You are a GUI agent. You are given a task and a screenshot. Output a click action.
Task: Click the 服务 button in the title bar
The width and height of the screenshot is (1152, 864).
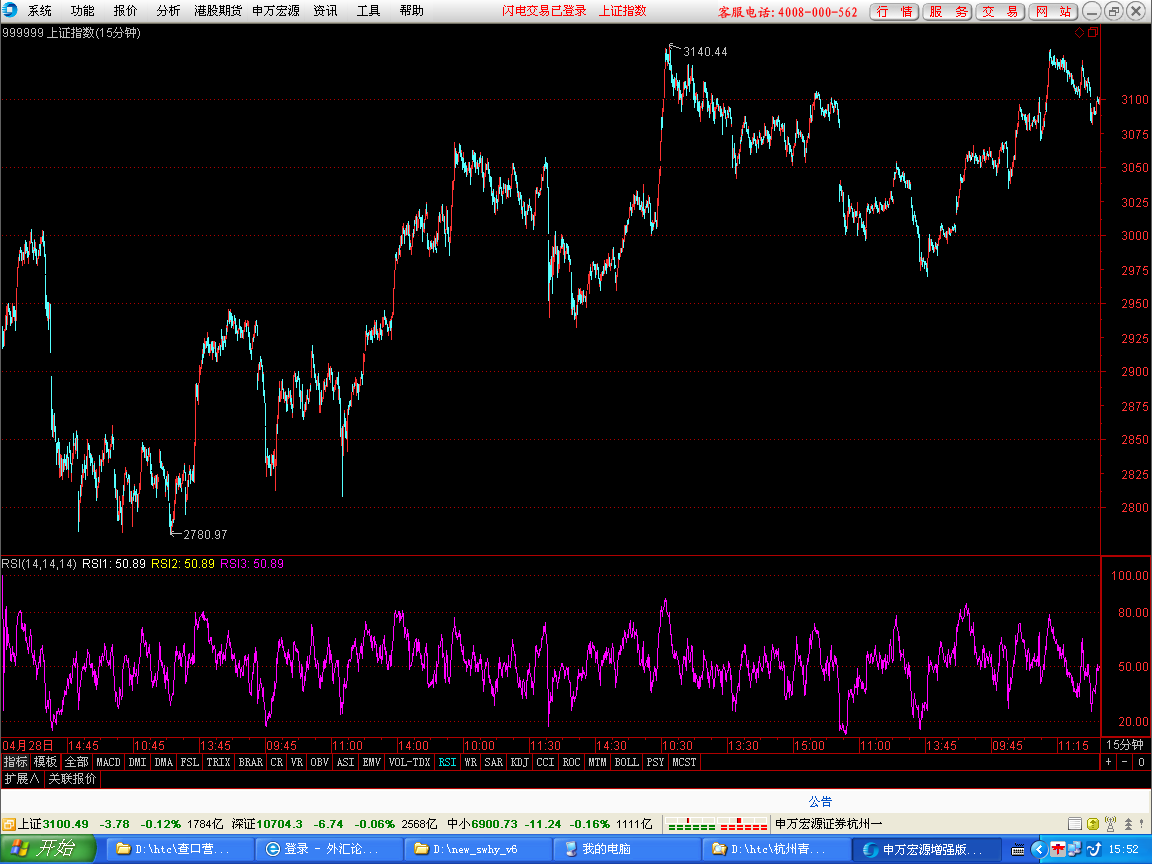[x=948, y=11]
